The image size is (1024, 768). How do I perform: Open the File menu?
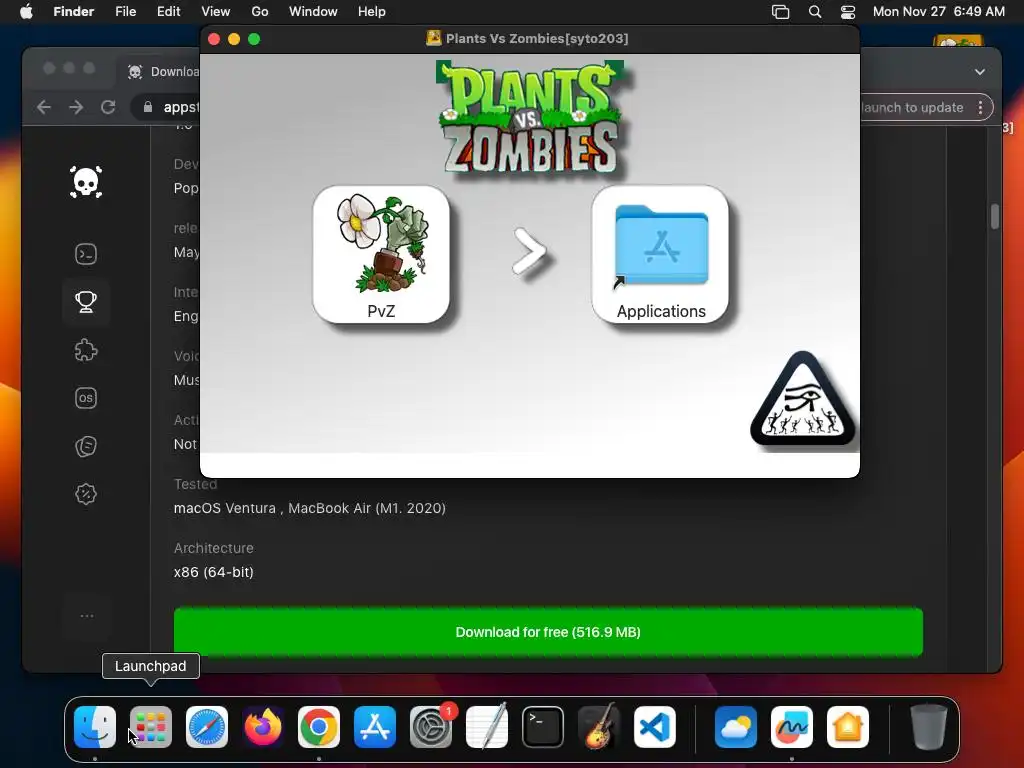[x=125, y=12]
